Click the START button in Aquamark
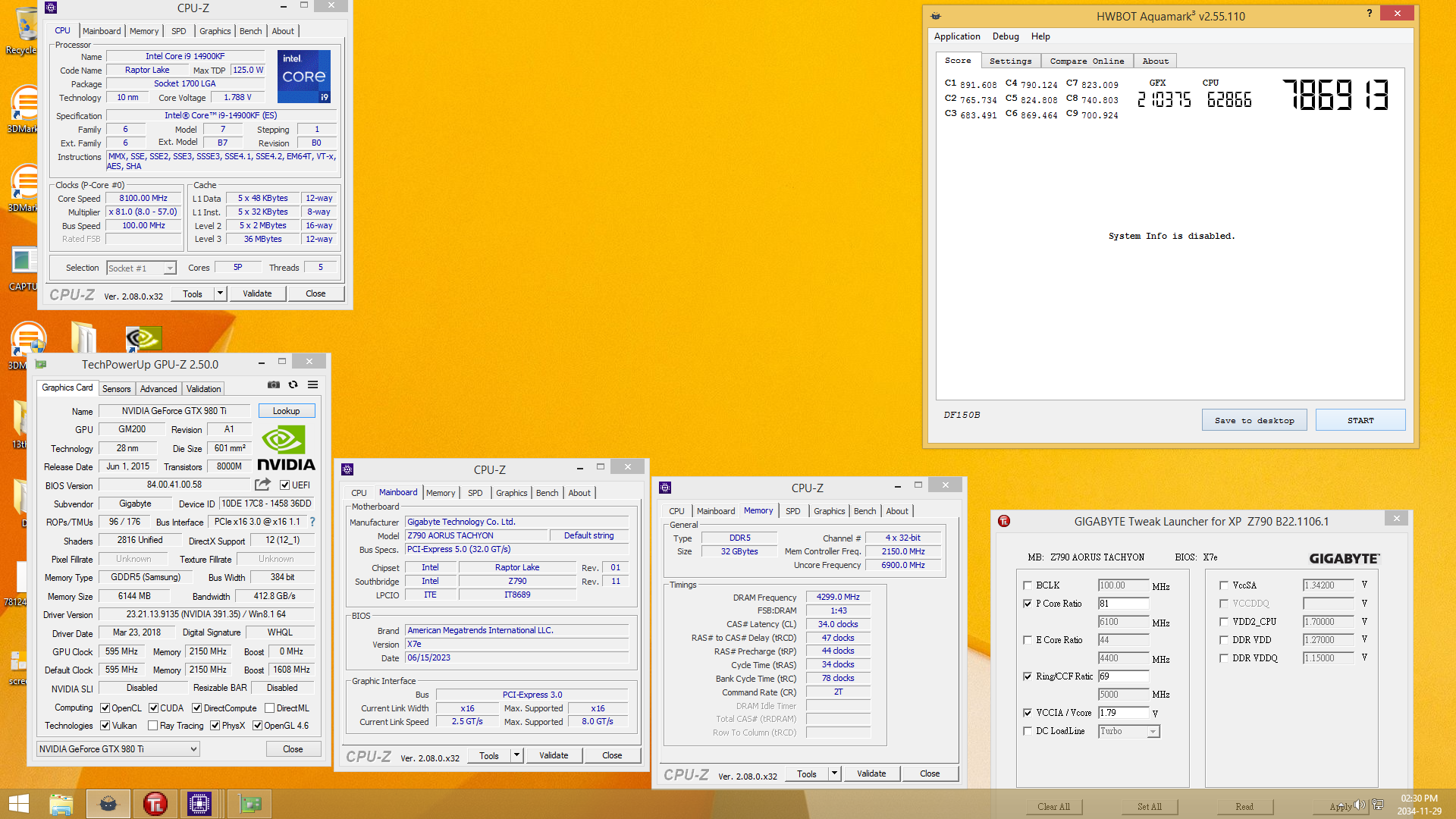The width and height of the screenshot is (1456, 819). point(1360,420)
